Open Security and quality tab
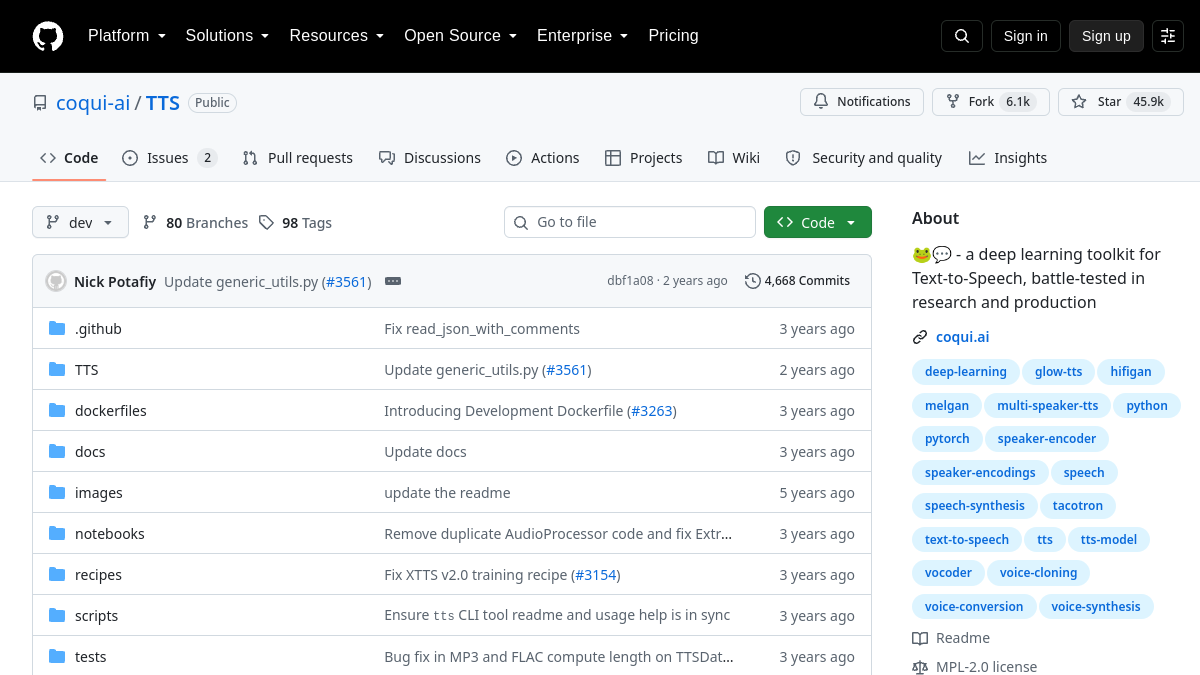Screen dimensions: 1200x675 (864, 158)
